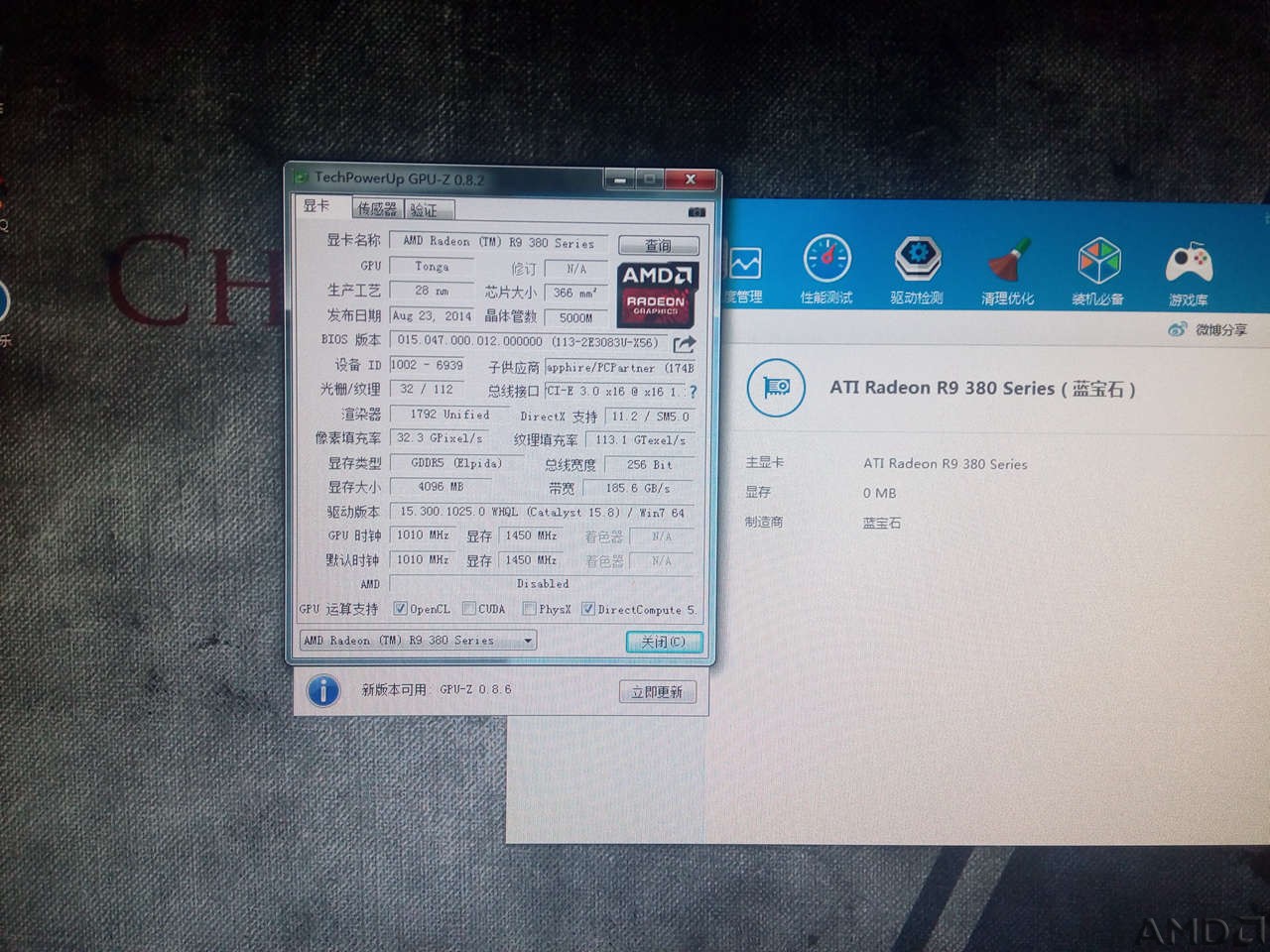Open the AMD Radeon R9 380 Series GPU dropdown
Image resolution: width=1270 pixels, height=952 pixels.
[x=418, y=640]
